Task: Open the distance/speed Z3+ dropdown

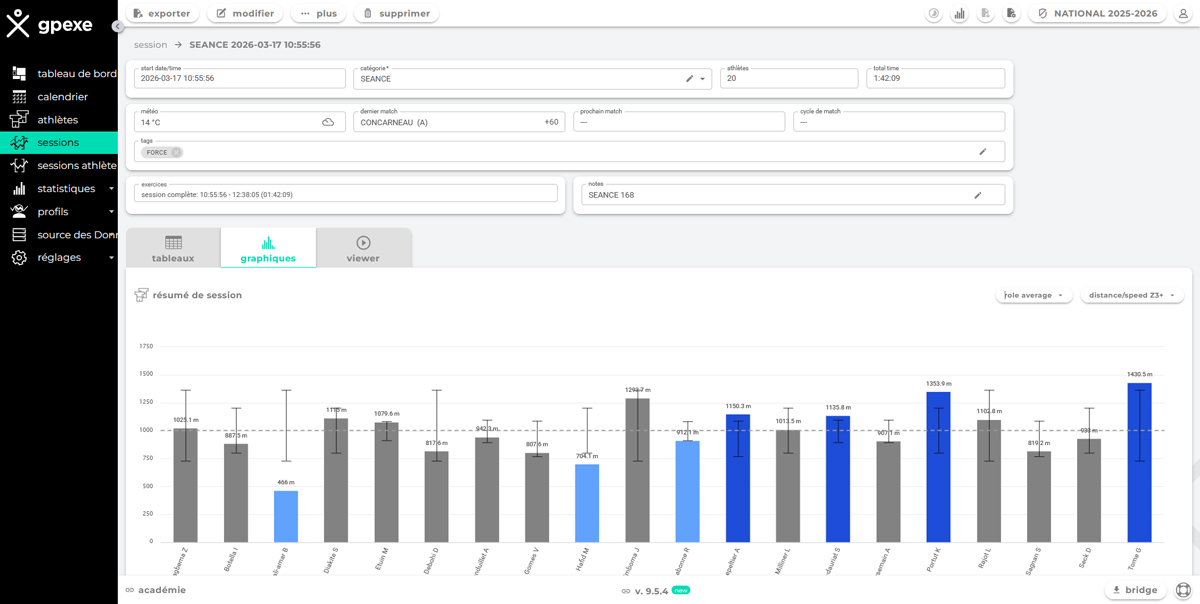Action: [x=1132, y=295]
